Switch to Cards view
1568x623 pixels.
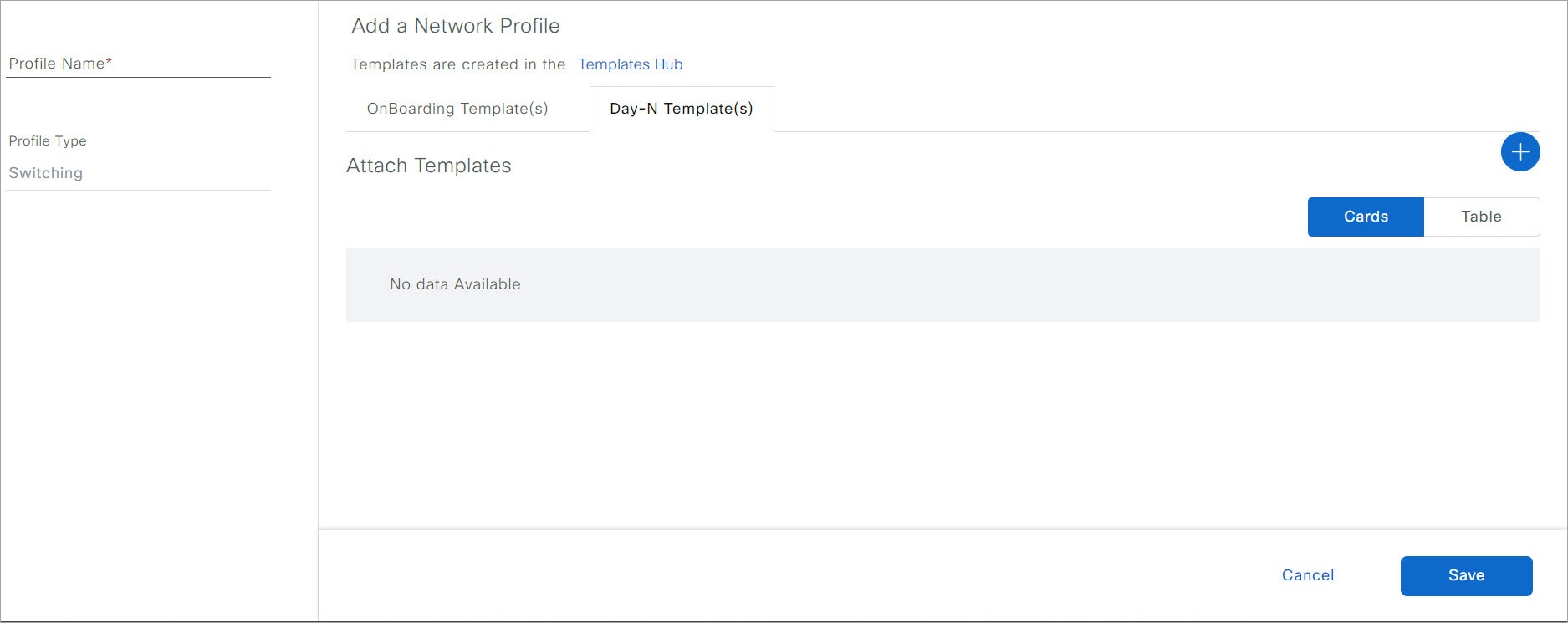click(x=1365, y=217)
